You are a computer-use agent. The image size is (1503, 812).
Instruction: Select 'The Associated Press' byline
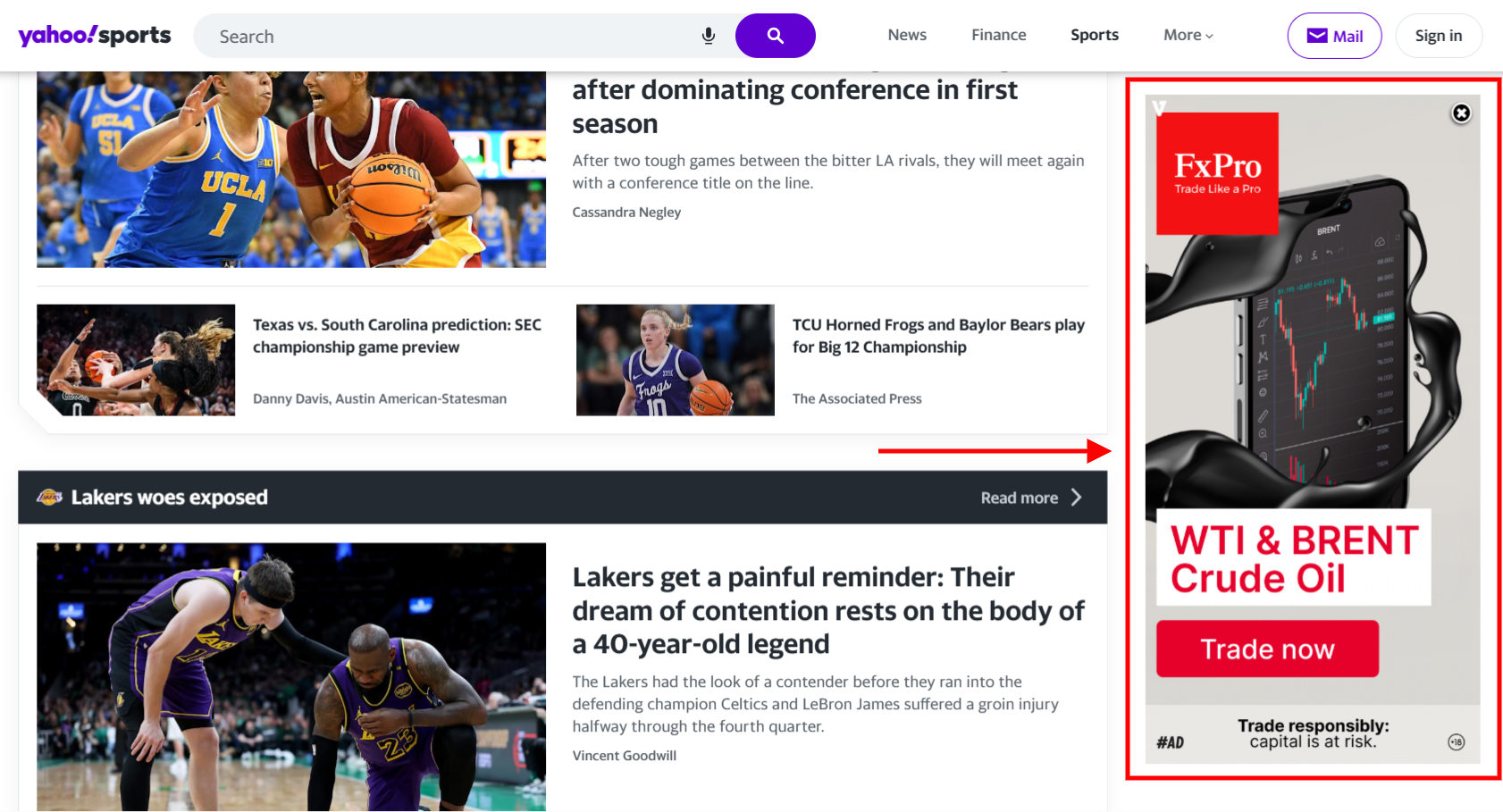pos(857,398)
